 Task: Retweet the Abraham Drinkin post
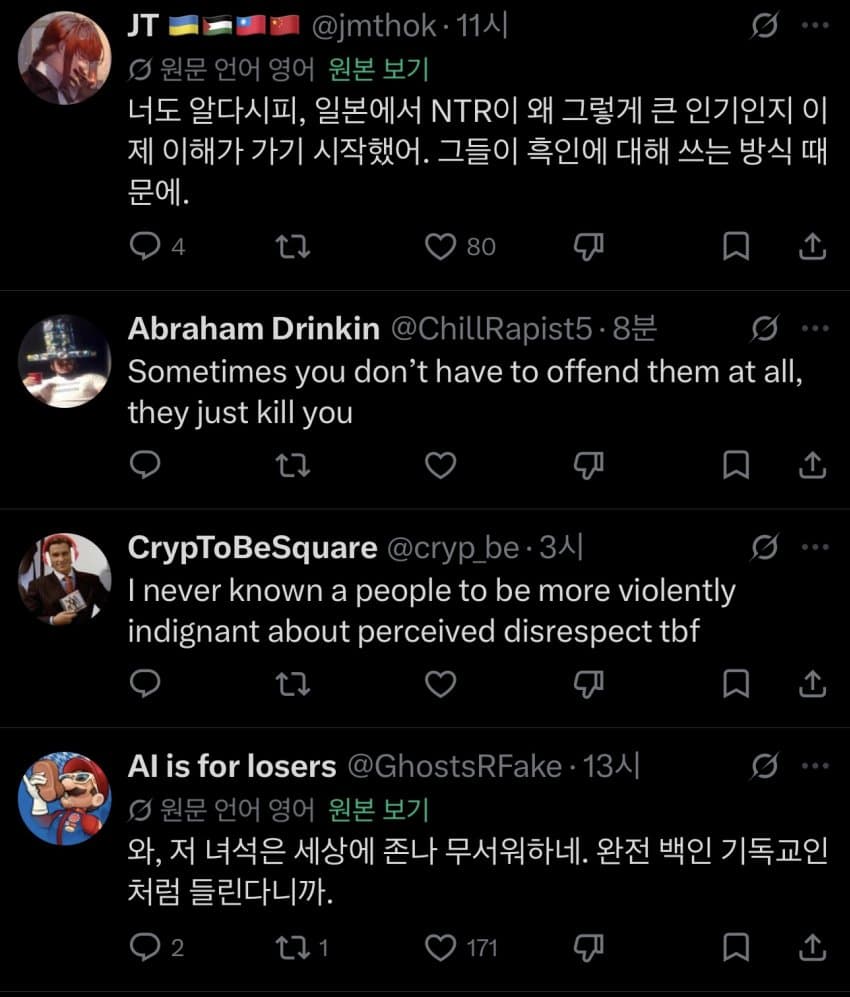tap(293, 464)
